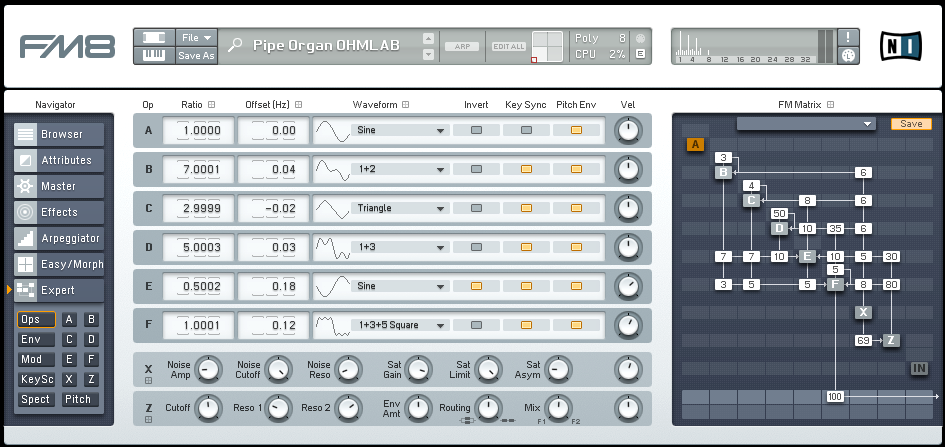Screen dimensions: 945x447
Task: Click the IN block in FM Matrix
Action: pos(919,368)
